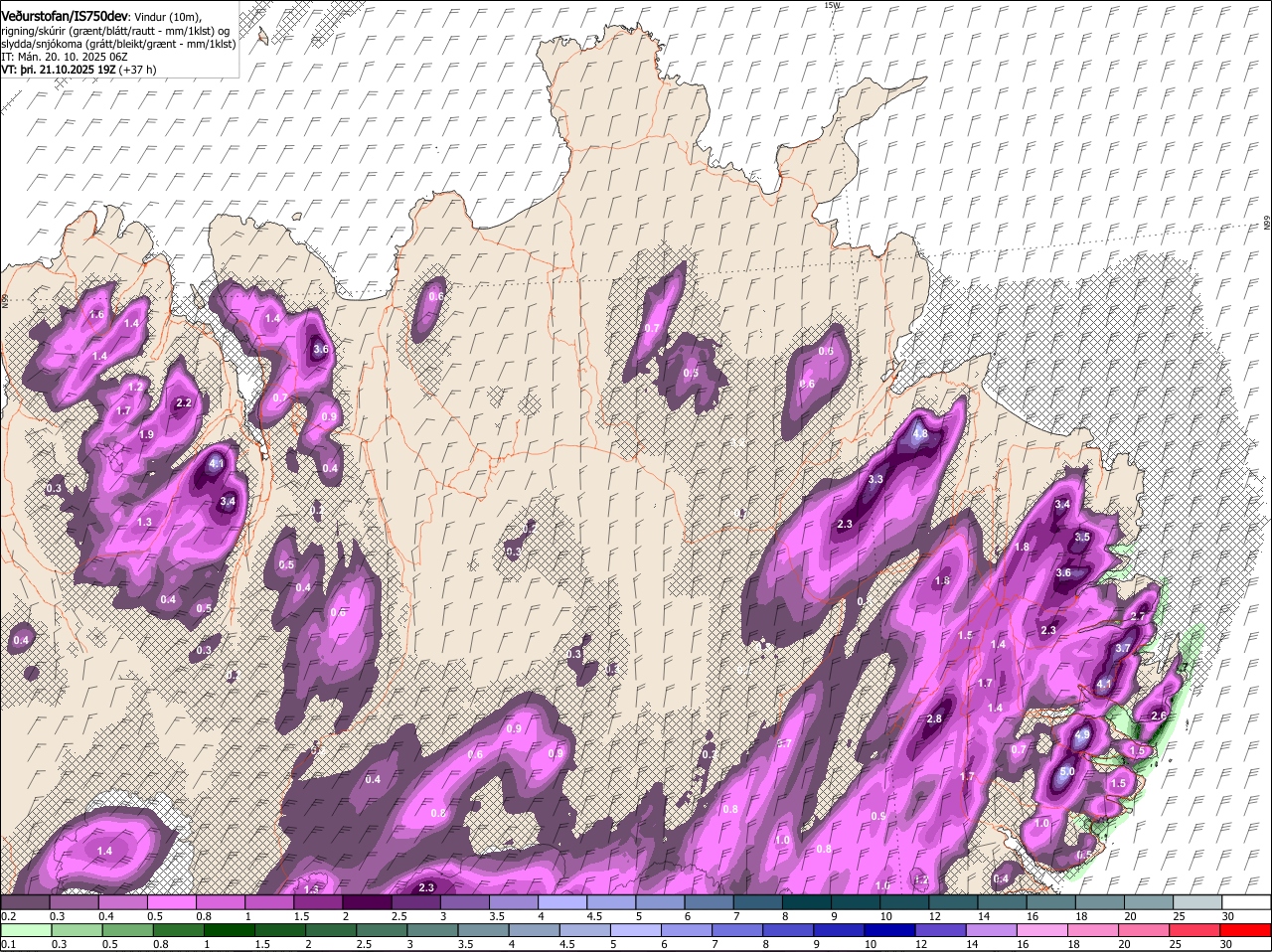Select the 7 swatch in the lower legend row
The width and height of the screenshot is (1272, 952).
737,931
